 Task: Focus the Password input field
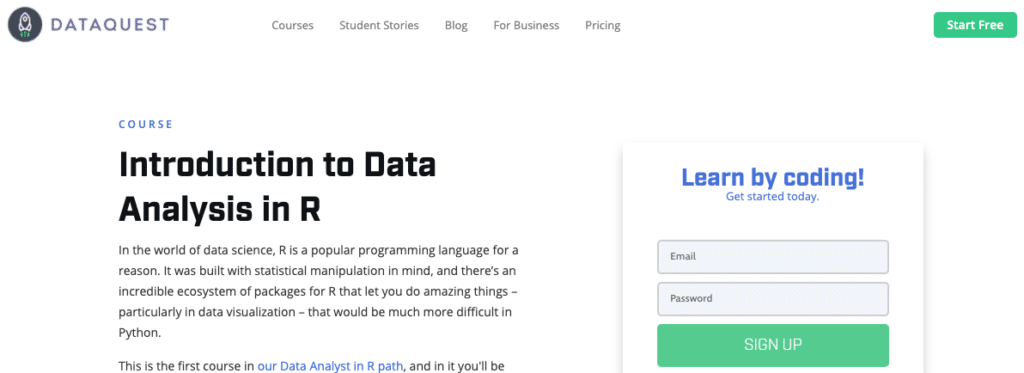pos(773,299)
